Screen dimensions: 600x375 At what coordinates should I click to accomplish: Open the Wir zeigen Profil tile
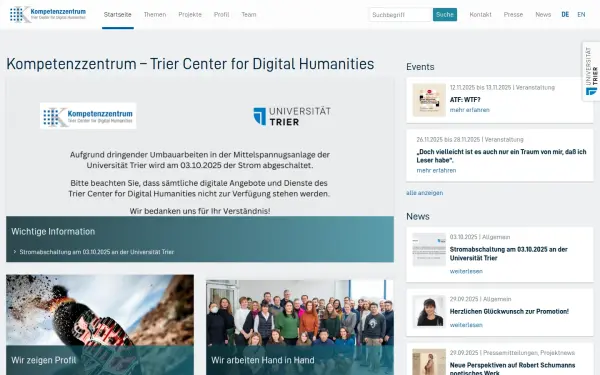tap(100, 324)
